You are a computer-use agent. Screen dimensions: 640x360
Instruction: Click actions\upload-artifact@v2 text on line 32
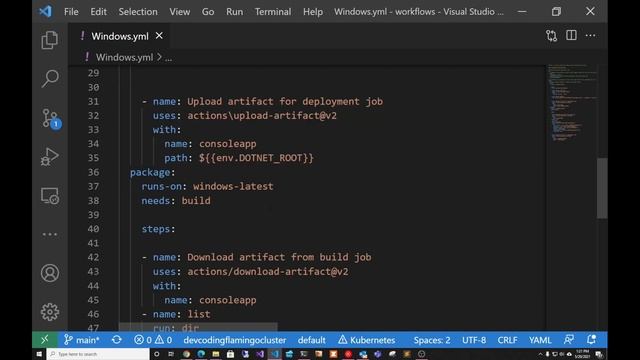coord(262,116)
